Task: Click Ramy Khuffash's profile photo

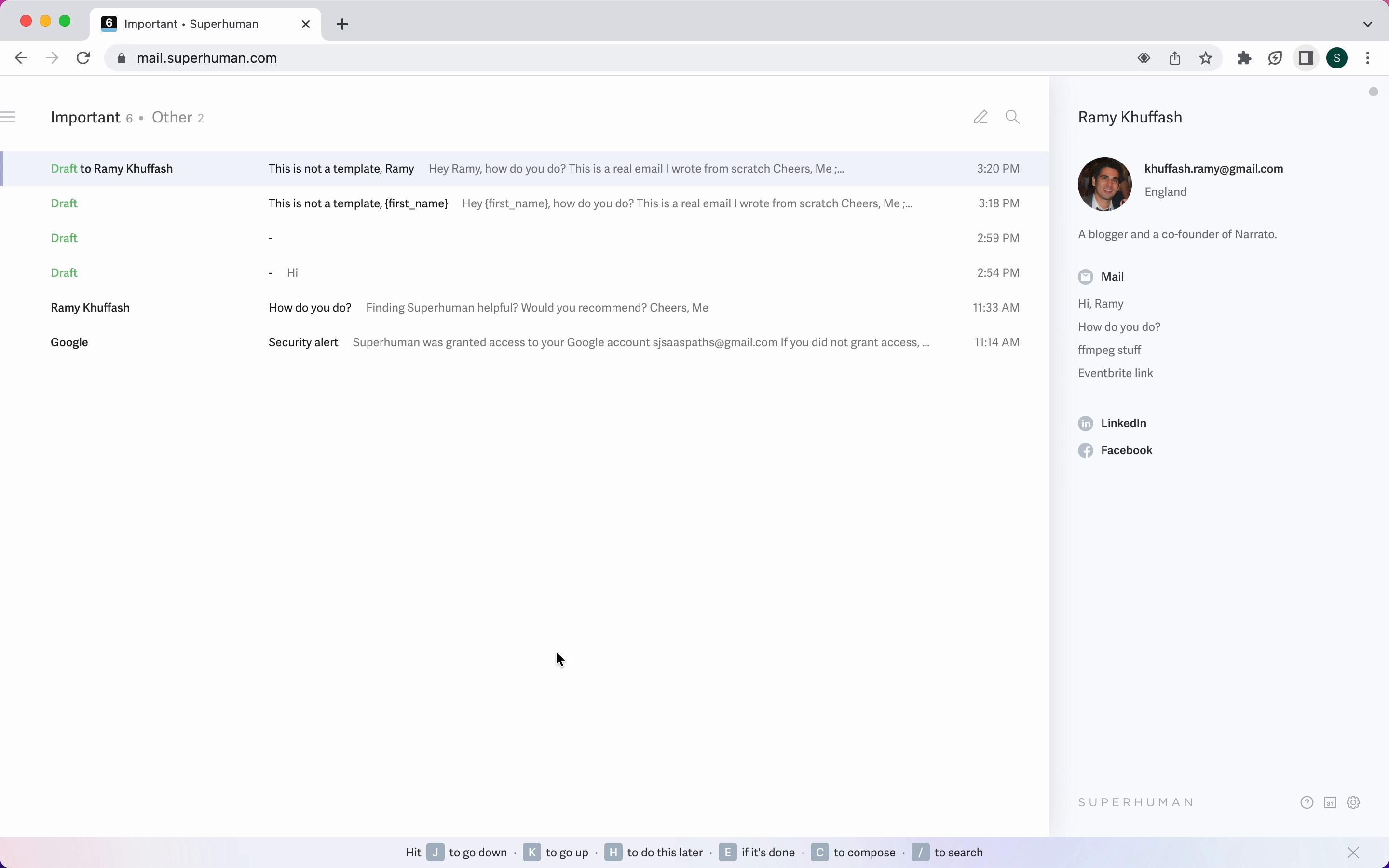Action: (1104, 184)
